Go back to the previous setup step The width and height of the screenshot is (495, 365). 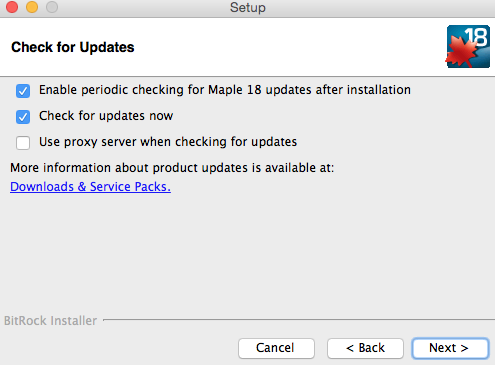[x=365, y=348]
